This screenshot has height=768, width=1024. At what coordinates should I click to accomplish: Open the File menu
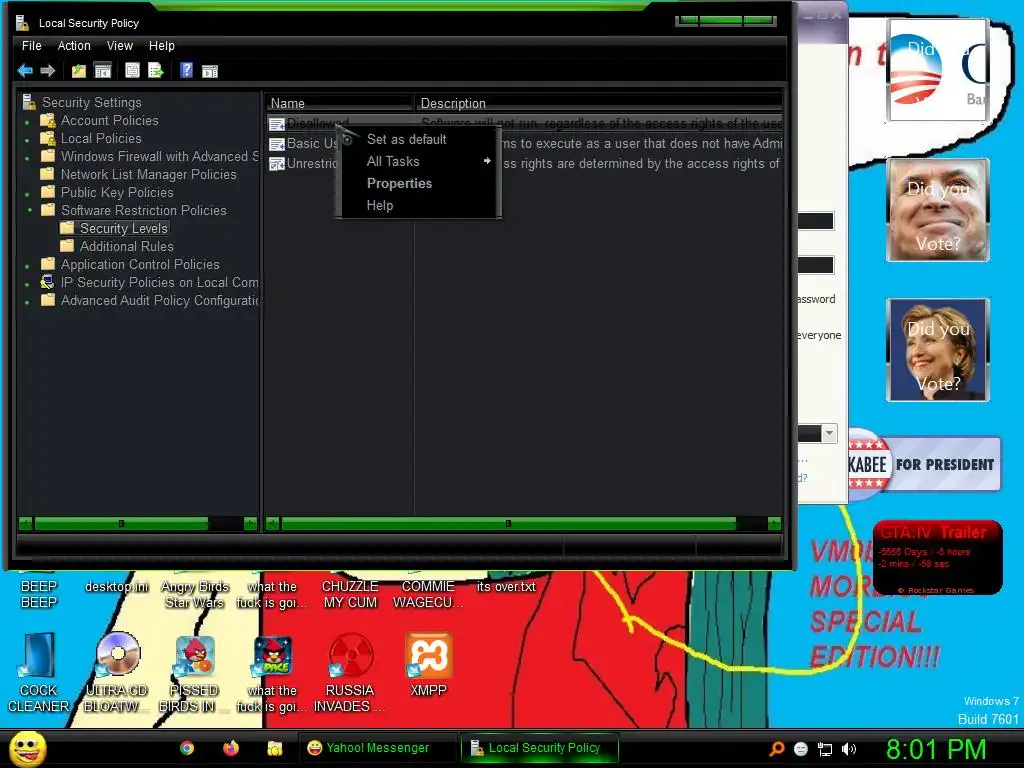tap(31, 46)
